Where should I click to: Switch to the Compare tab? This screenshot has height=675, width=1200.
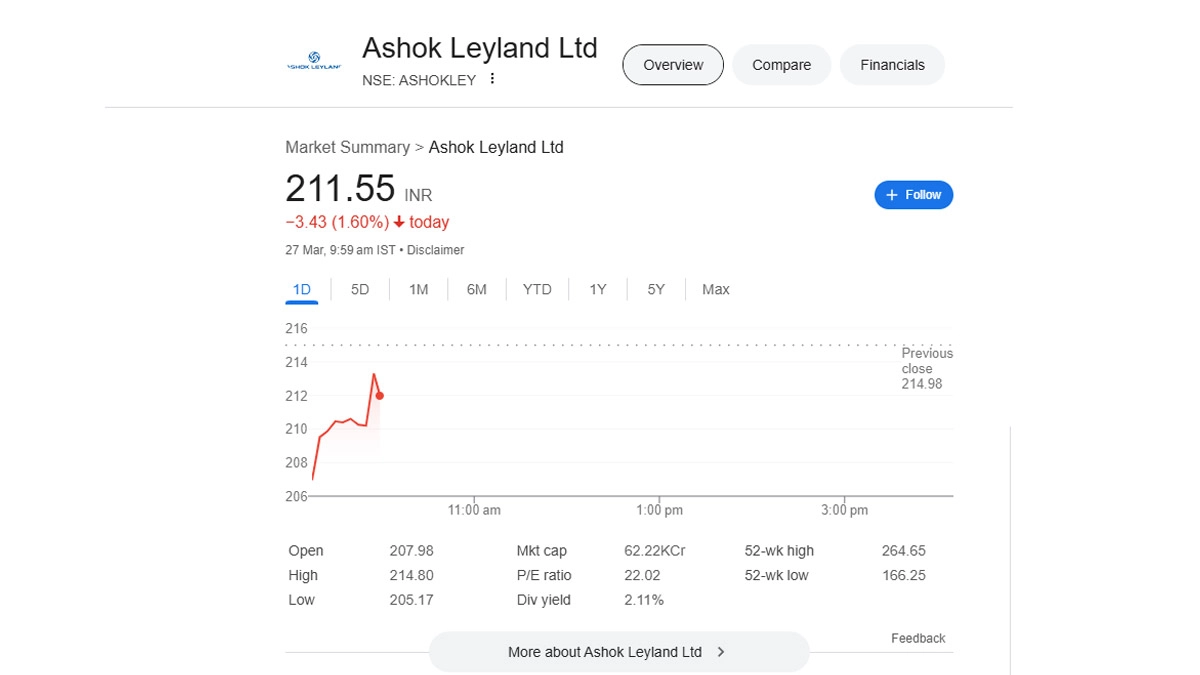coord(781,65)
